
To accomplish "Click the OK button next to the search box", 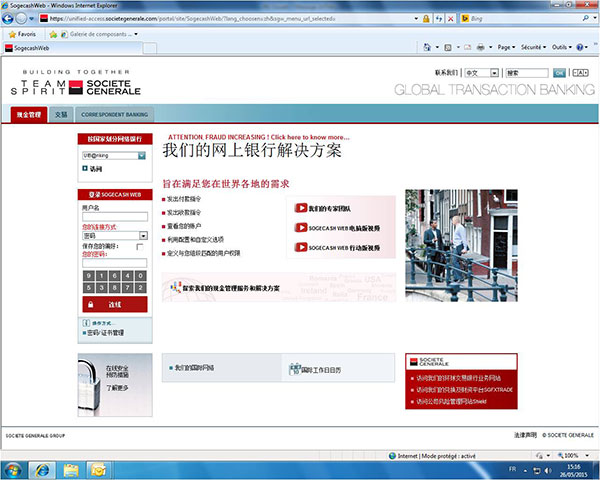I will [x=559, y=73].
